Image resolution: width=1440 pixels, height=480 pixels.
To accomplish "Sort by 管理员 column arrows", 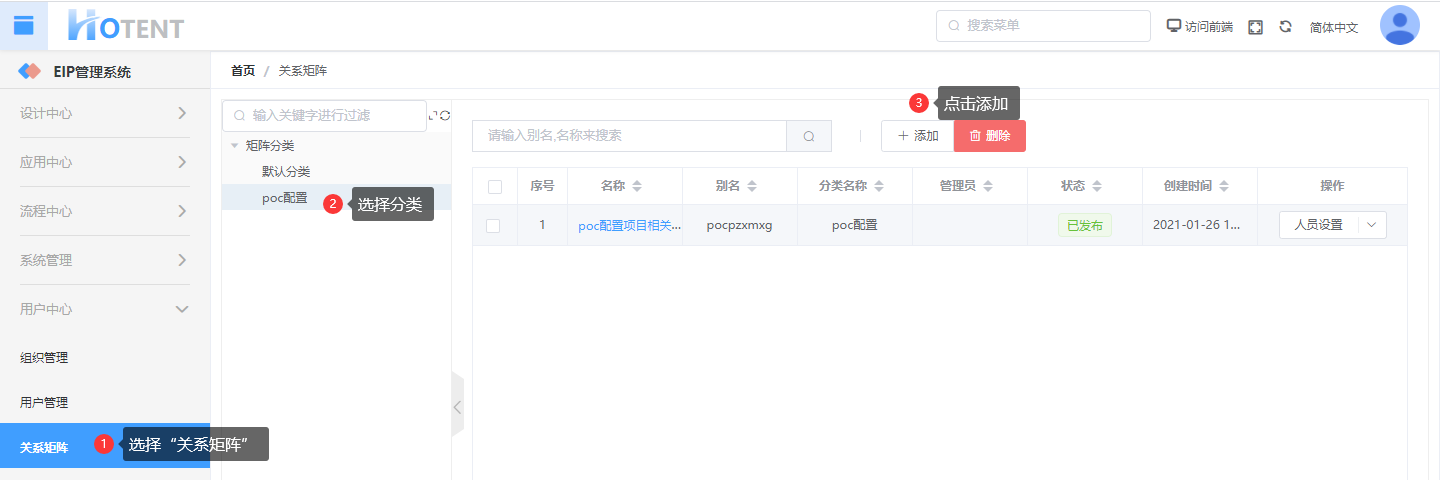I will pos(988,186).
